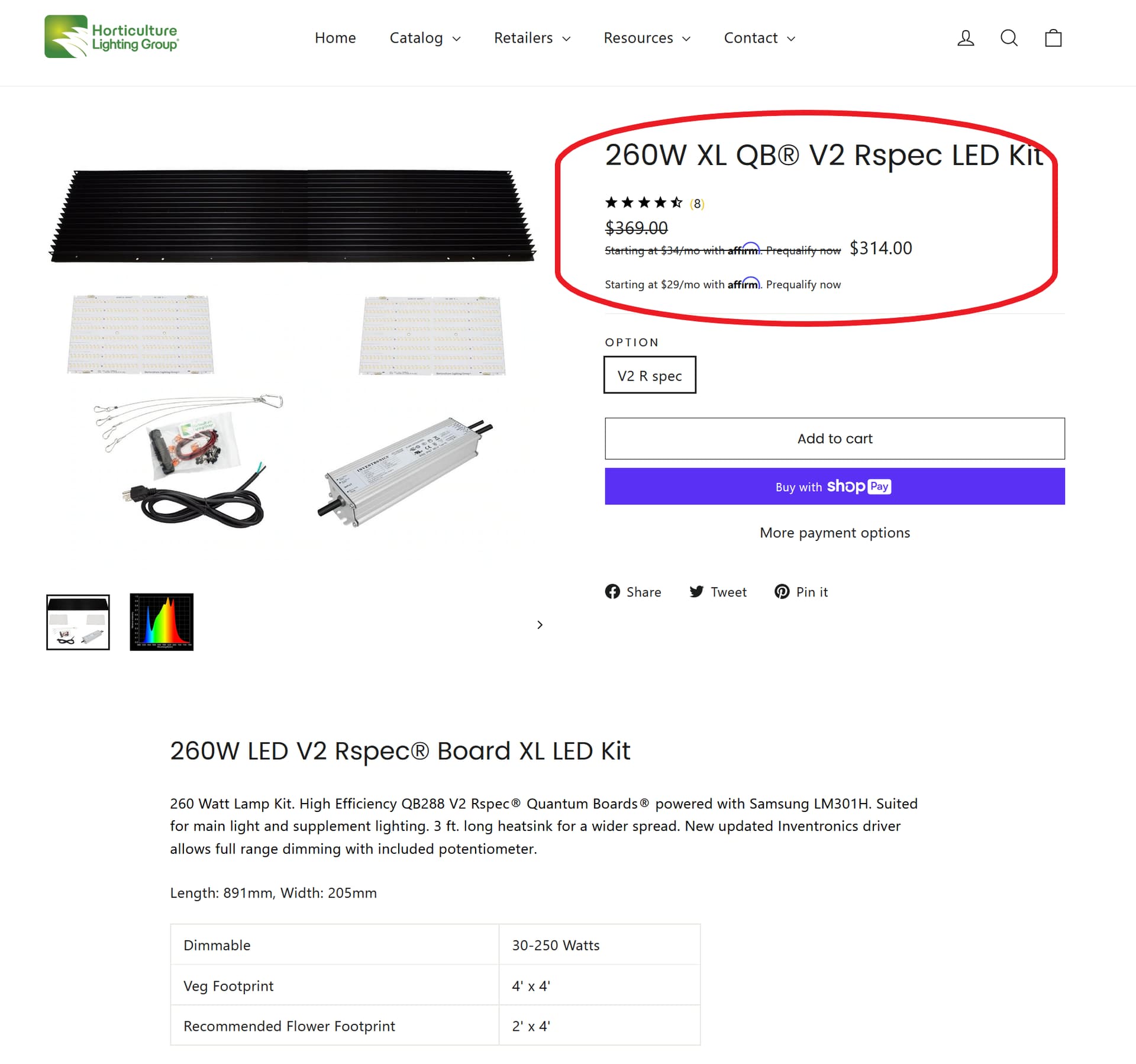This screenshot has height=1064, width=1136.
Task: Click the star rating reviews
Action: pyautogui.click(x=654, y=203)
